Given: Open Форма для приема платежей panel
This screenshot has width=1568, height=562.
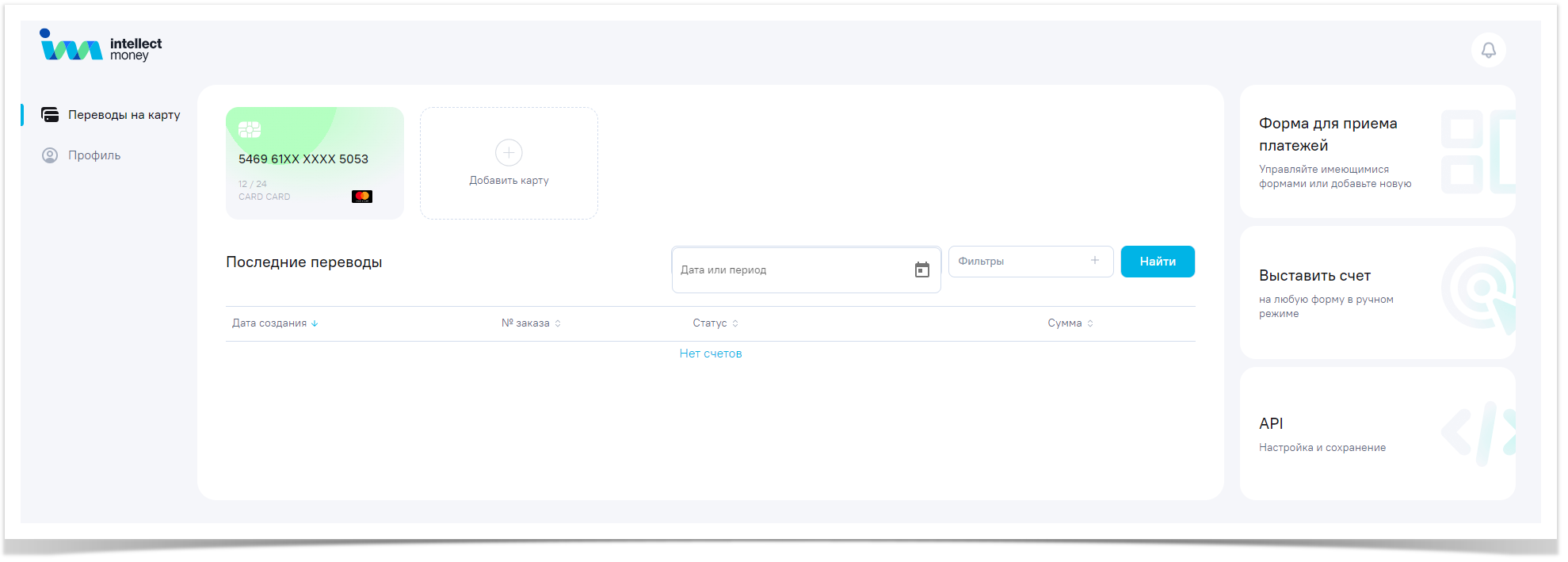Looking at the screenshot, I should [x=1377, y=152].
